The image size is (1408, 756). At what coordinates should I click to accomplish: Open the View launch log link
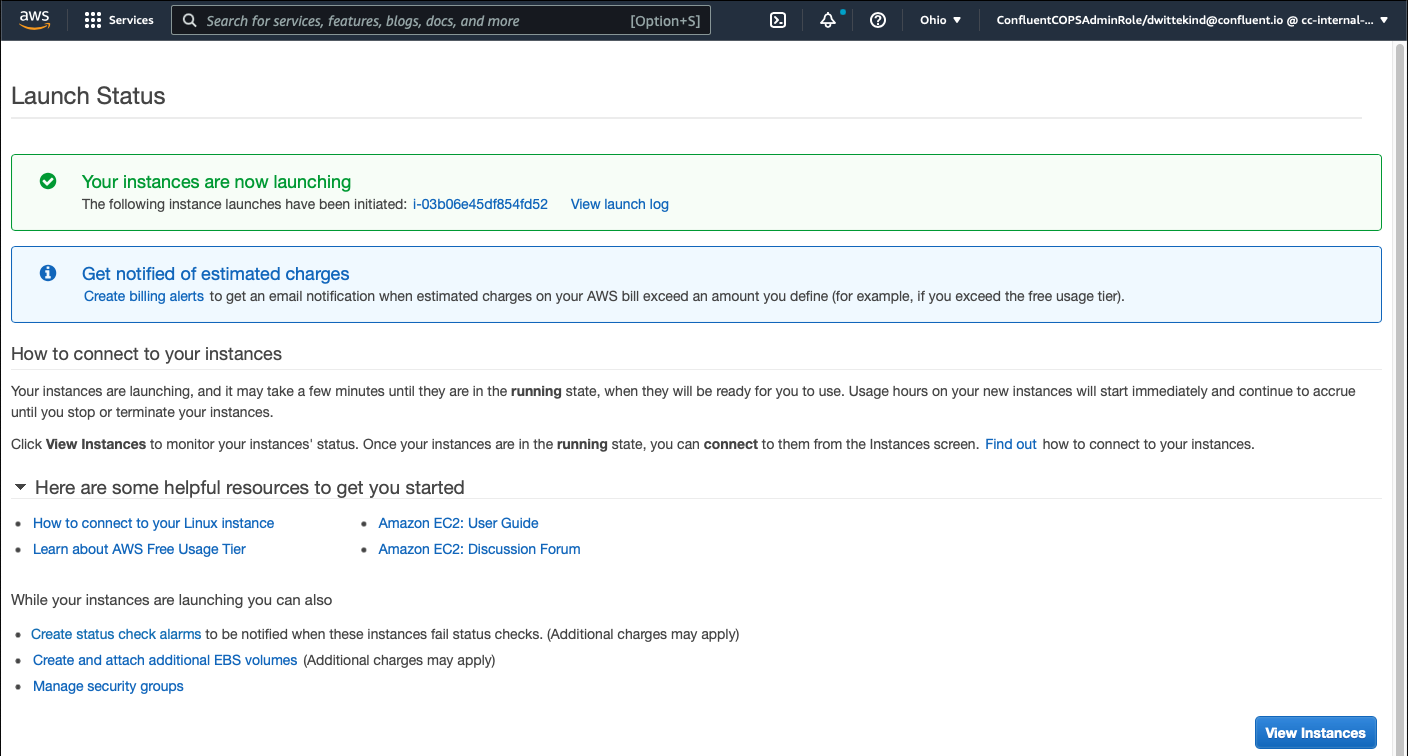click(620, 204)
